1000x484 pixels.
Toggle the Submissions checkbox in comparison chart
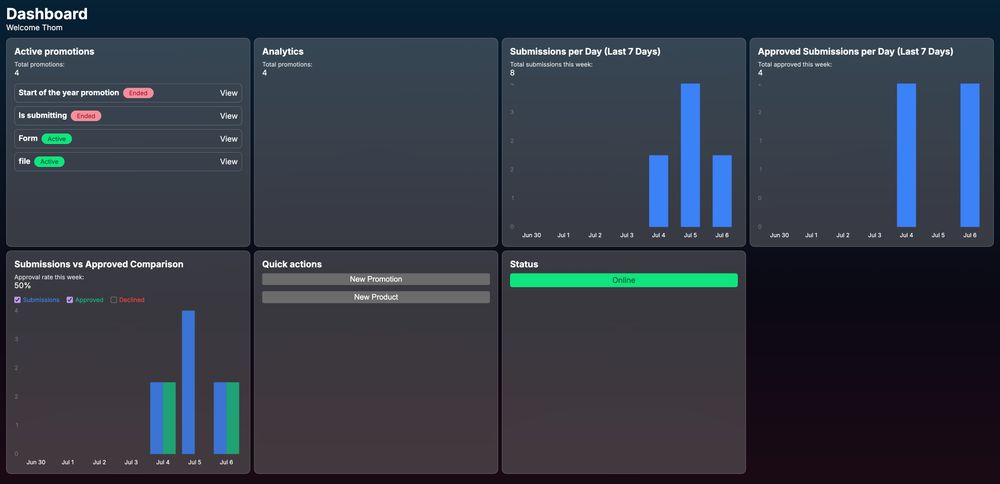18,300
